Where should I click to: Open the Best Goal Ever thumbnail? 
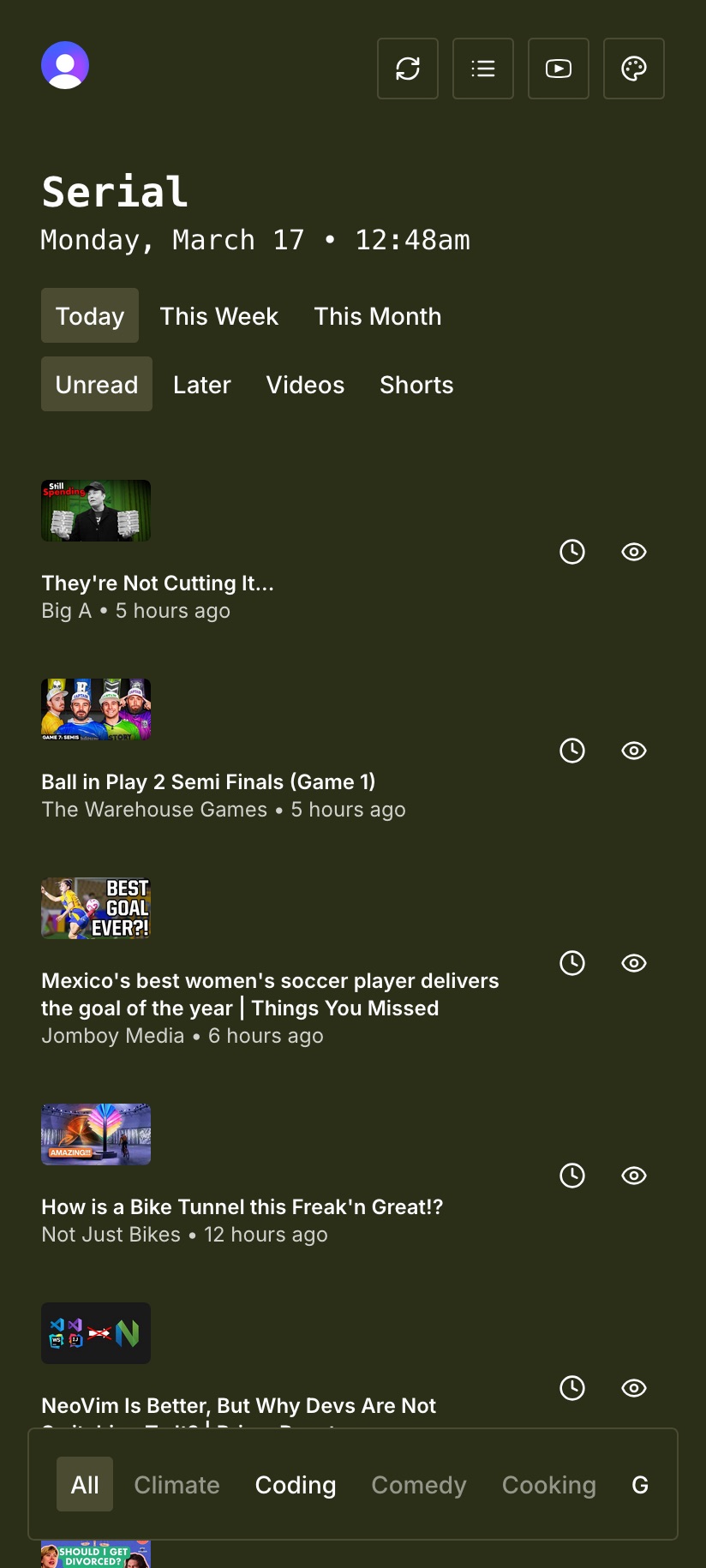tap(96, 908)
